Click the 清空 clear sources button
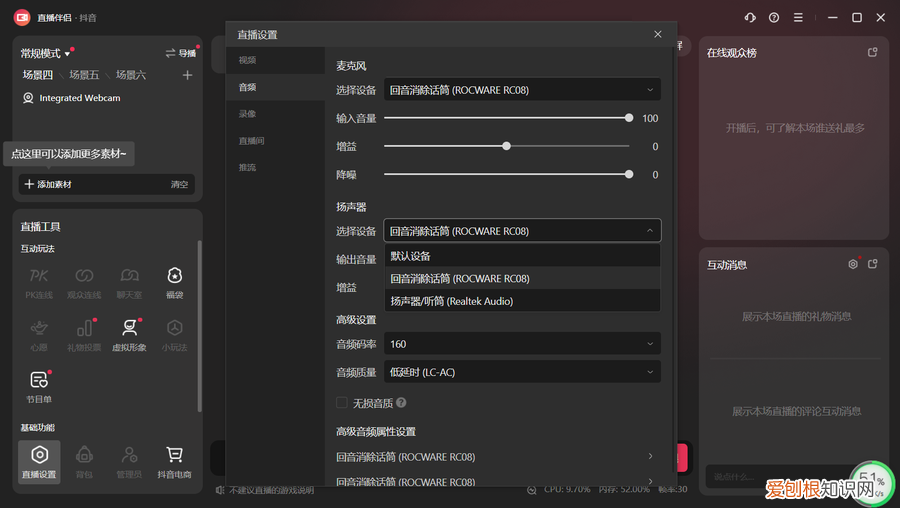 tap(179, 184)
